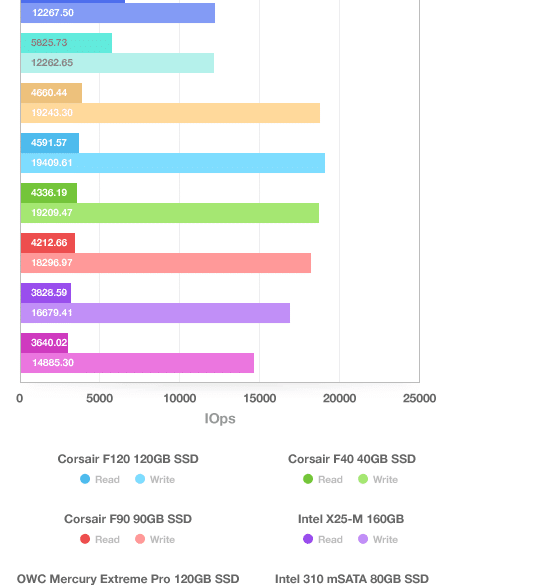Select the 19209.47 light green bar
The width and height of the screenshot is (560, 585).
(170, 213)
